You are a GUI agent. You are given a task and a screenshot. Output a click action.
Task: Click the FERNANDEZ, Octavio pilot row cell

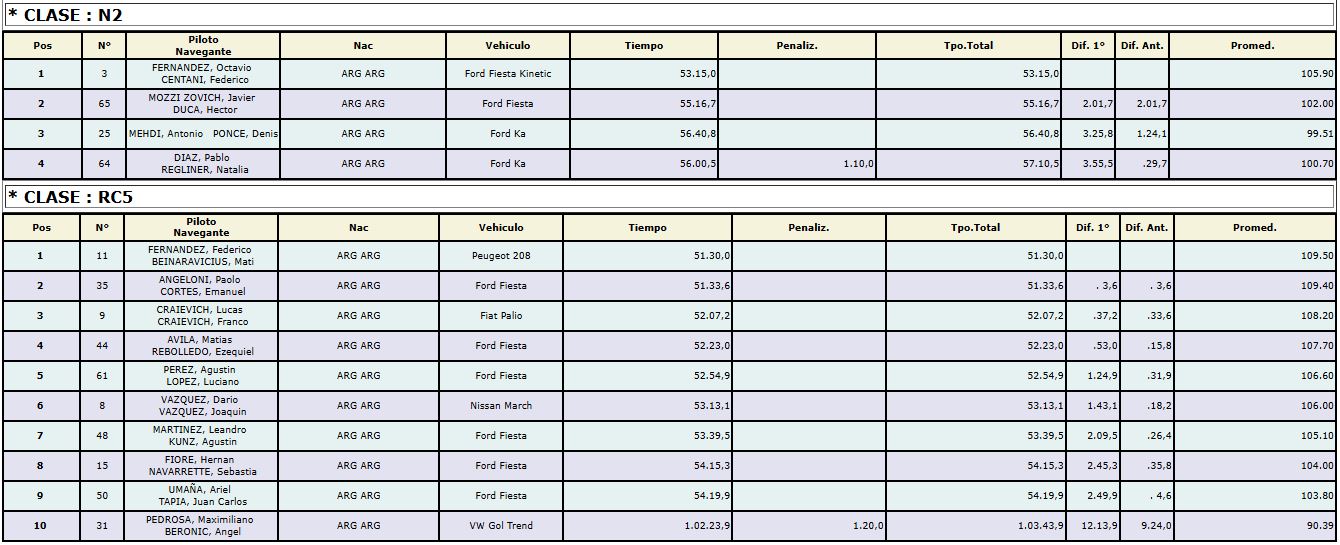coord(203,74)
